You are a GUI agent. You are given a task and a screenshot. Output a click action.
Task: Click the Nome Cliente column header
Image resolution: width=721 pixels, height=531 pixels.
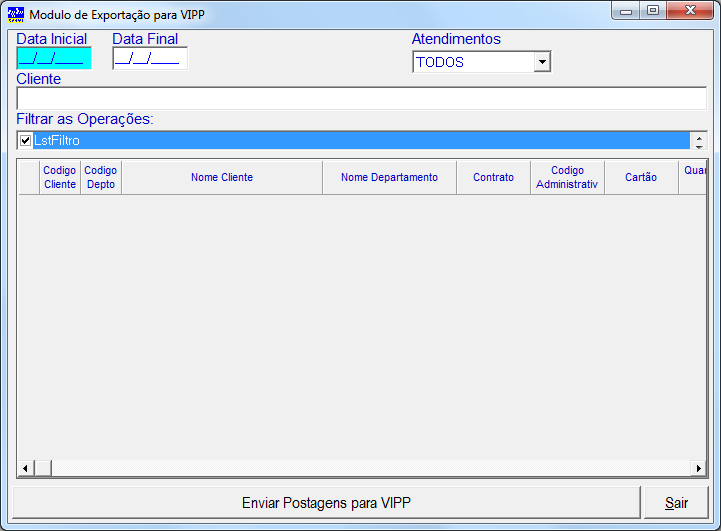point(222,177)
